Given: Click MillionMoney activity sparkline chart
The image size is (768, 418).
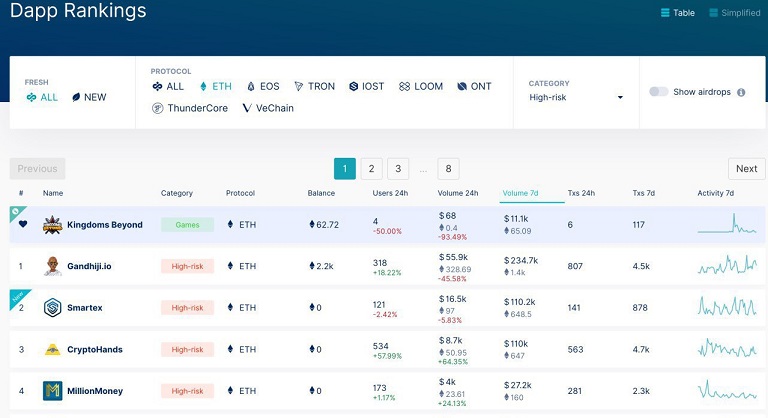Looking at the screenshot, I should [x=727, y=390].
